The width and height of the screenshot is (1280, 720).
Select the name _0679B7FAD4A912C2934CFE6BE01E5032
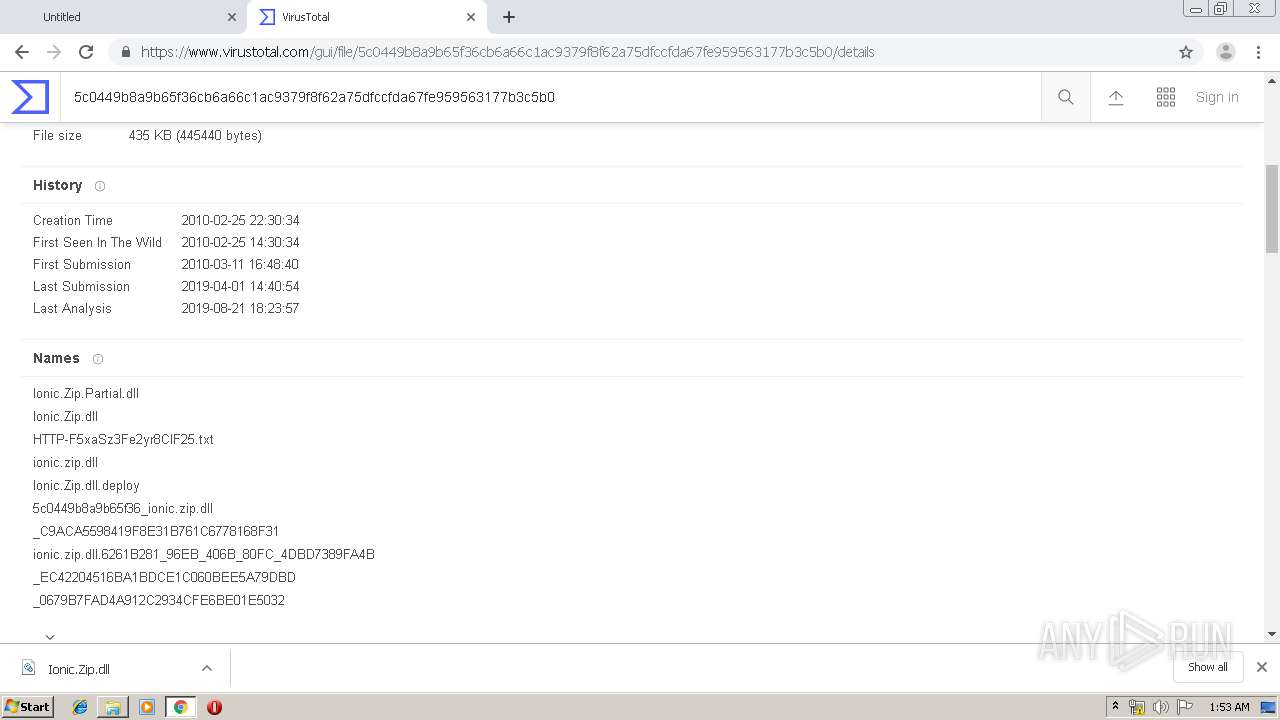(159, 601)
